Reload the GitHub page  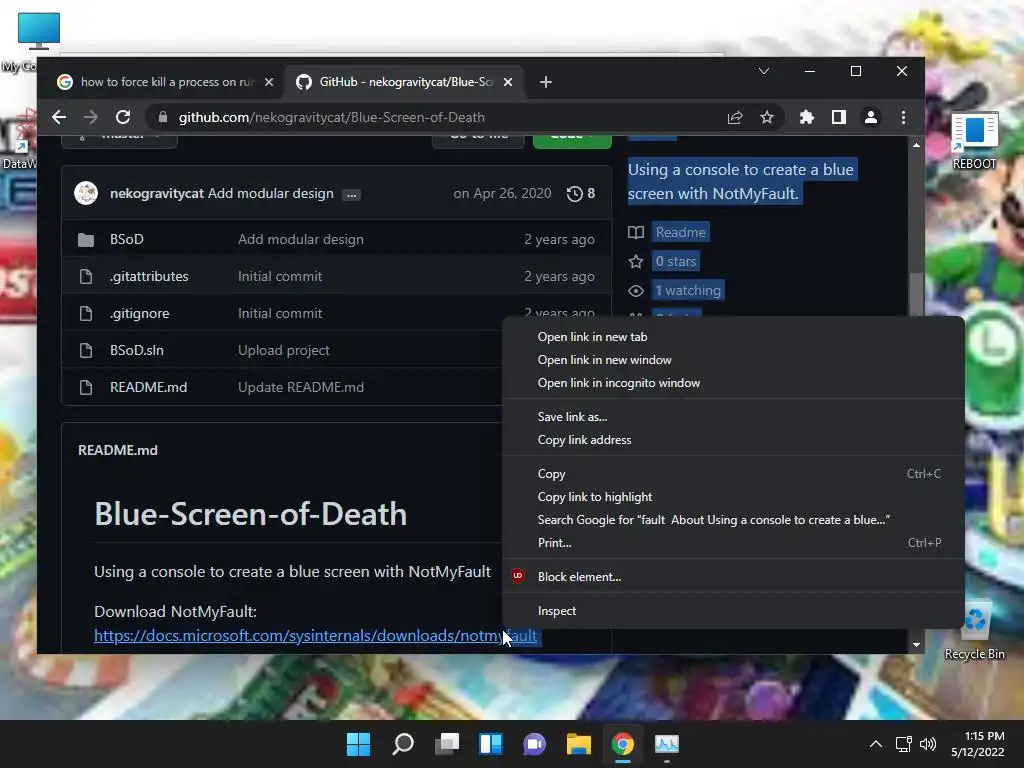[123, 117]
